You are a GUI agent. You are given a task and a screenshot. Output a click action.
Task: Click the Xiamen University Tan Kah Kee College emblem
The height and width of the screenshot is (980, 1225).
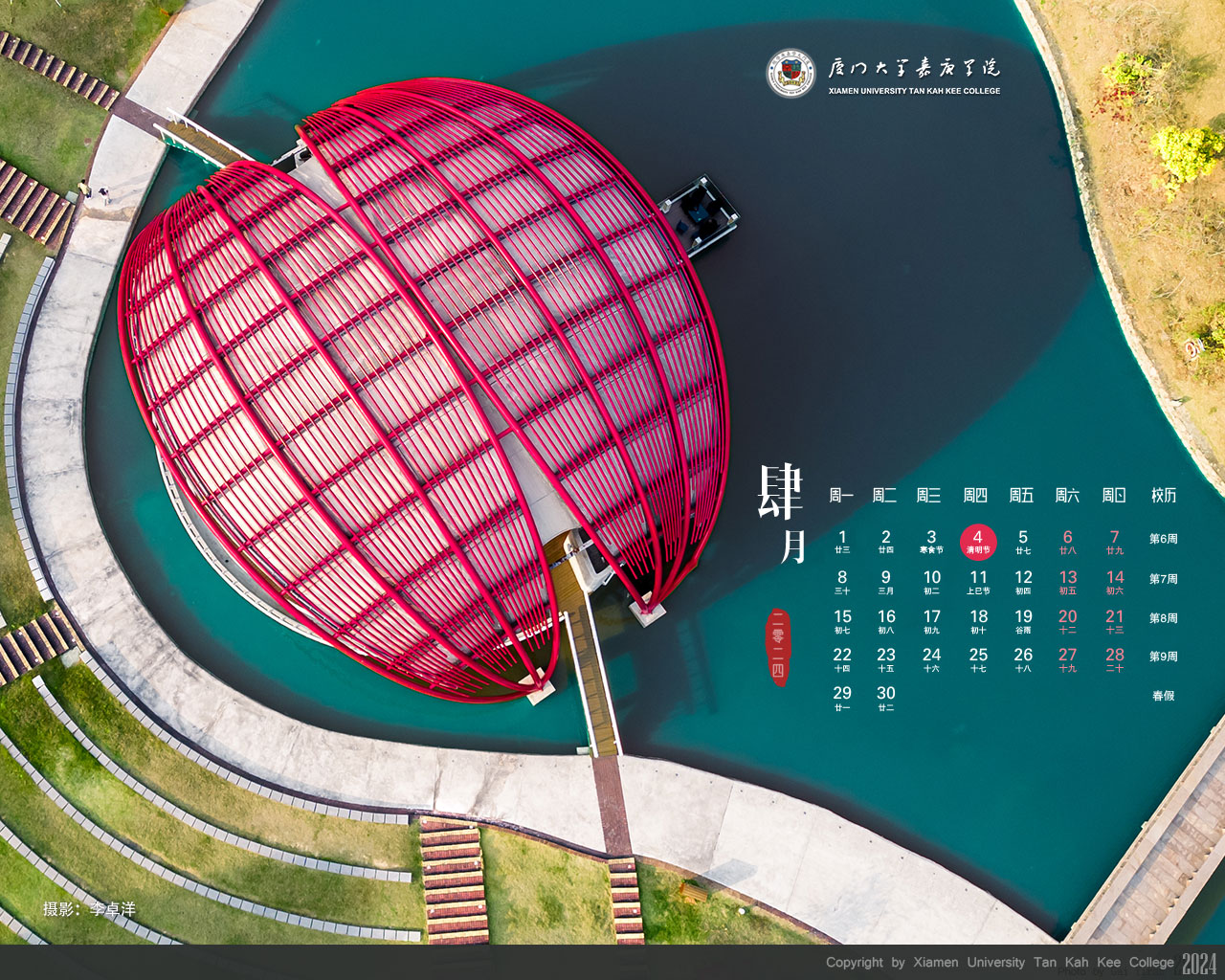click(791, 73)
